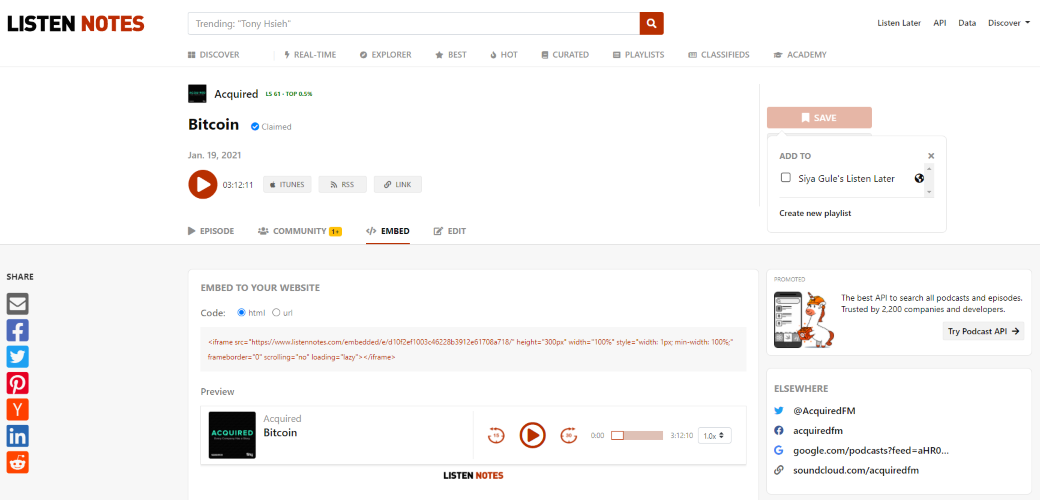
Task: Click the iframe embed code box
Action: tap(474, 349)
